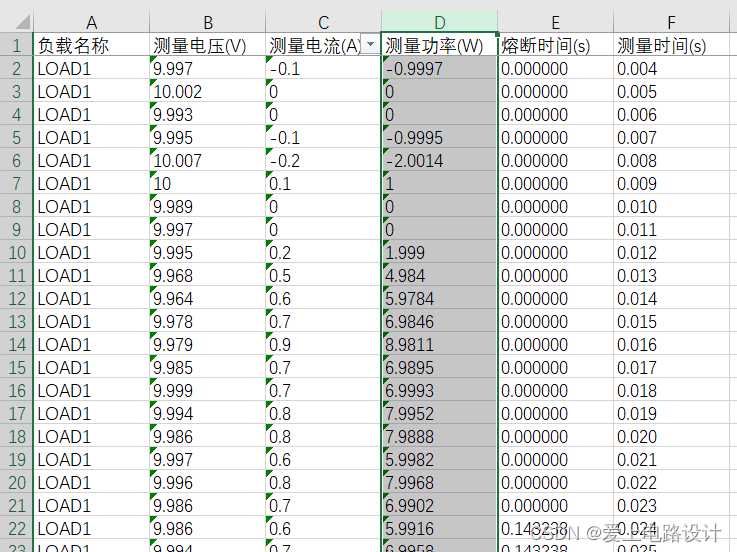Select voltage cell 9.979
Image resolution: width=737 pixels, height=552 pixels.
pyautogui.click(x=207, y=345)
